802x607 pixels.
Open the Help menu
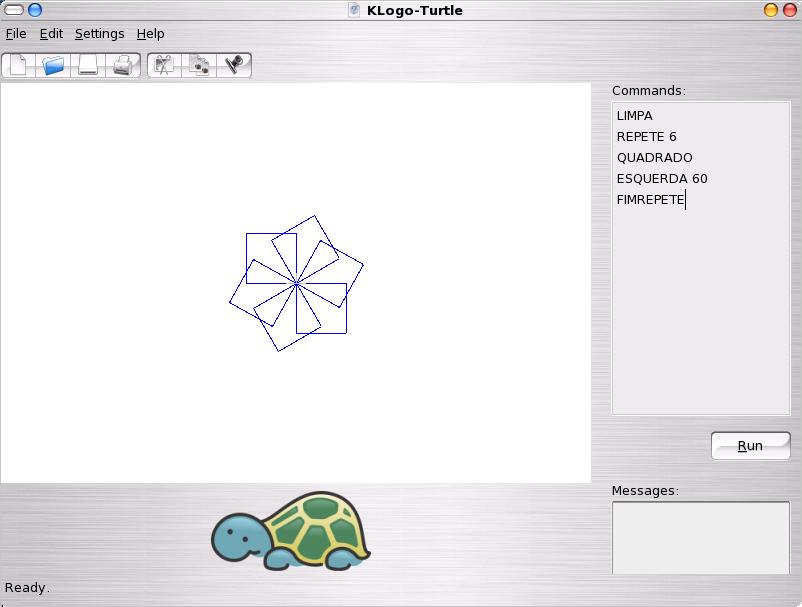coord(150,34)
